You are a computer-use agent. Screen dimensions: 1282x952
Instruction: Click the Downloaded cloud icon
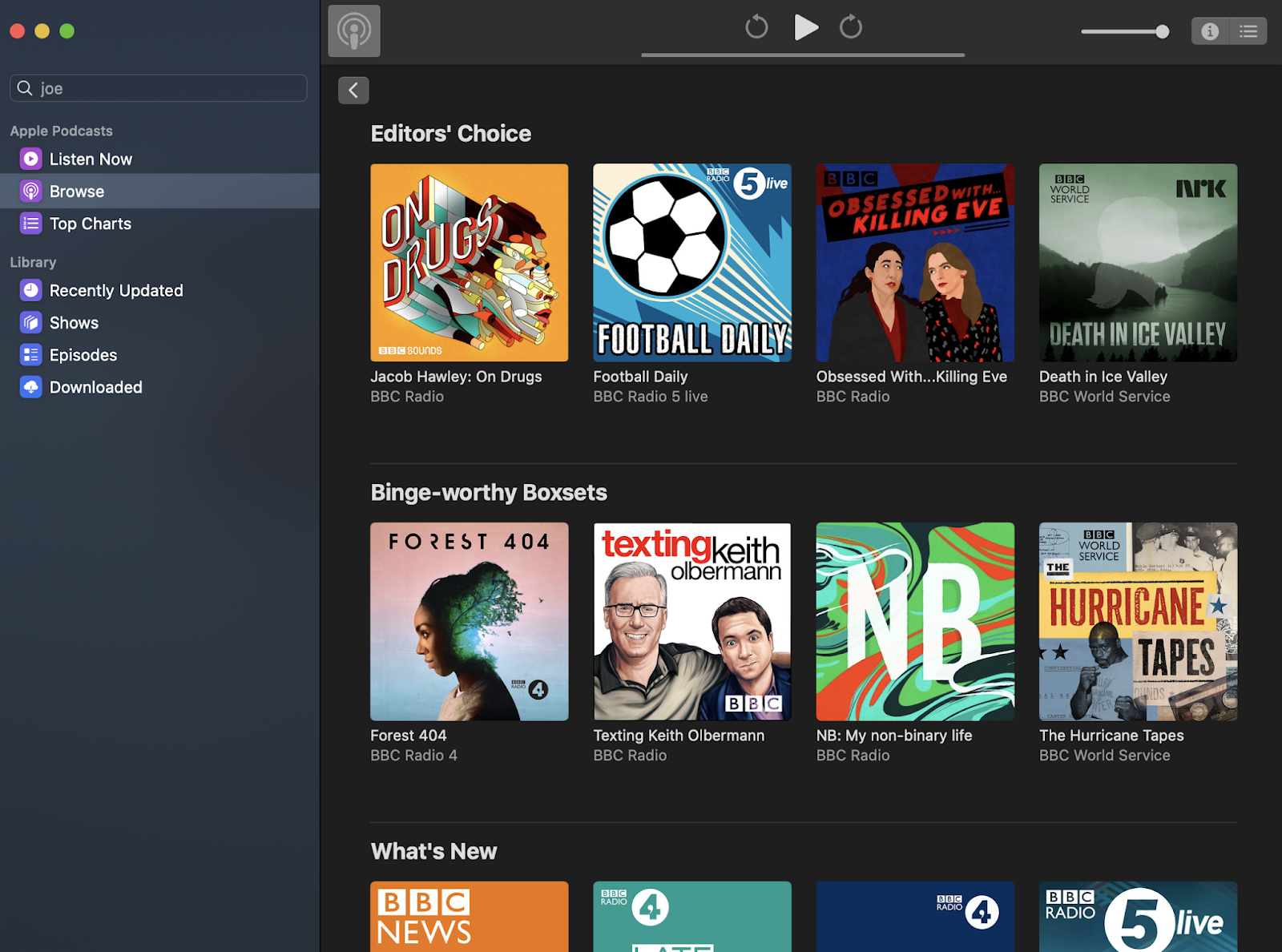coord(30,387)
